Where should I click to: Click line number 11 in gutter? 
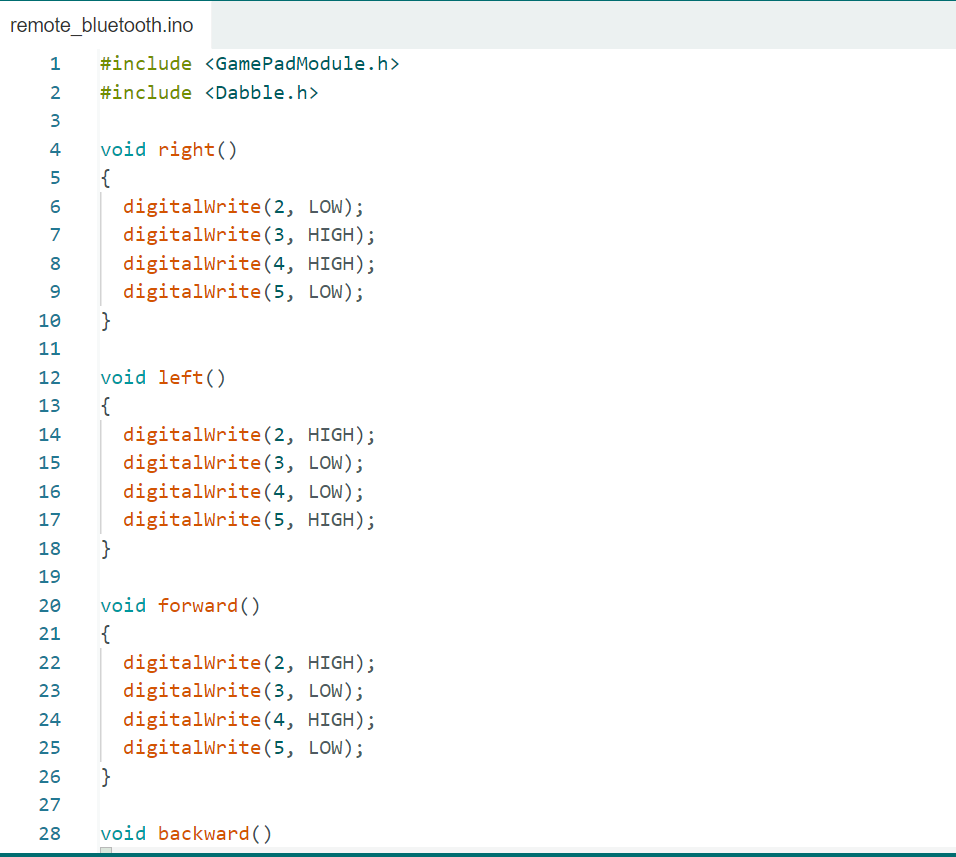(49, 349)
